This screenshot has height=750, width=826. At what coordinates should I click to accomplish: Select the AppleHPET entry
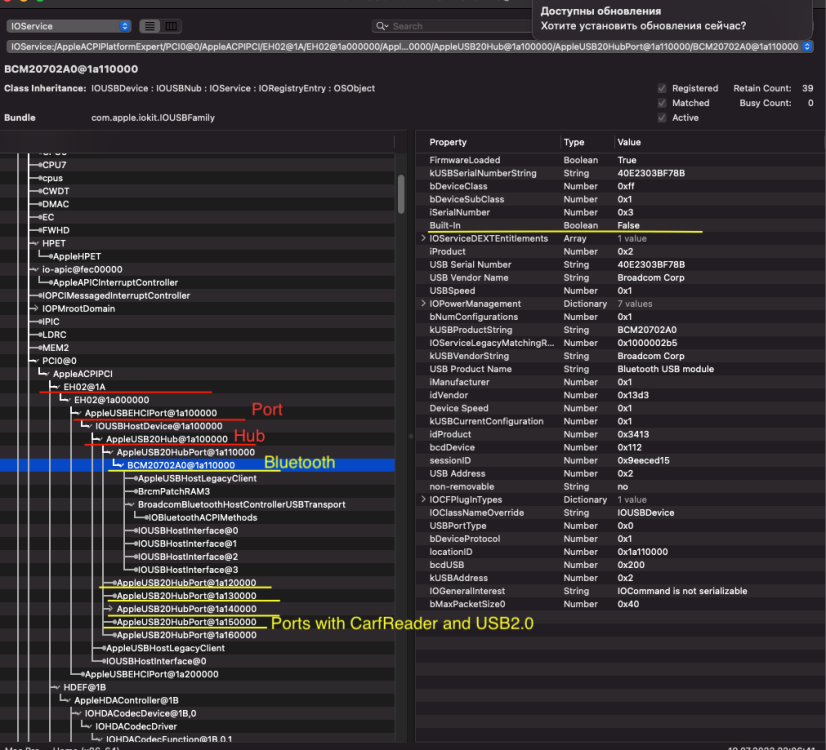coord(77,256)
